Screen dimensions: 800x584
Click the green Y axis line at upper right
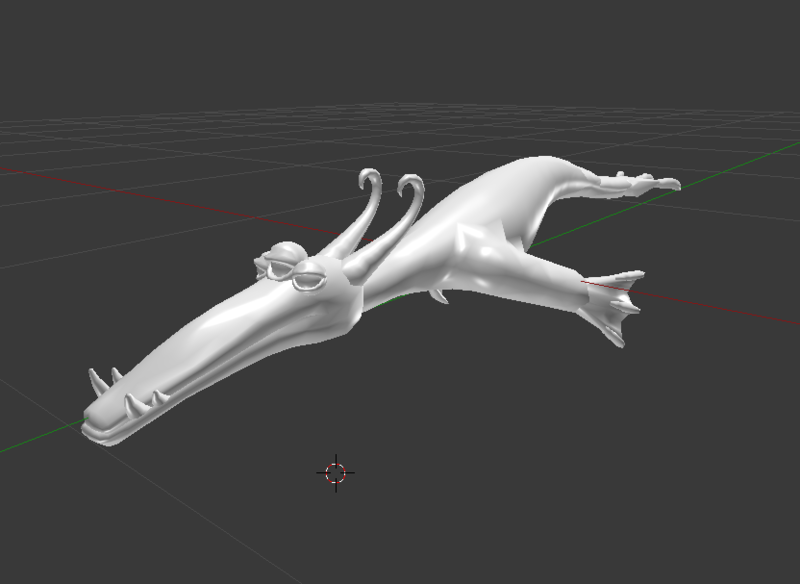tap(740, 172)
